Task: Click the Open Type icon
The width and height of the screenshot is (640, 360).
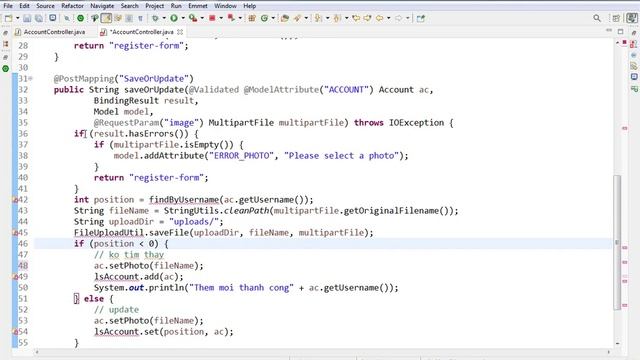Action: point(285,18)
